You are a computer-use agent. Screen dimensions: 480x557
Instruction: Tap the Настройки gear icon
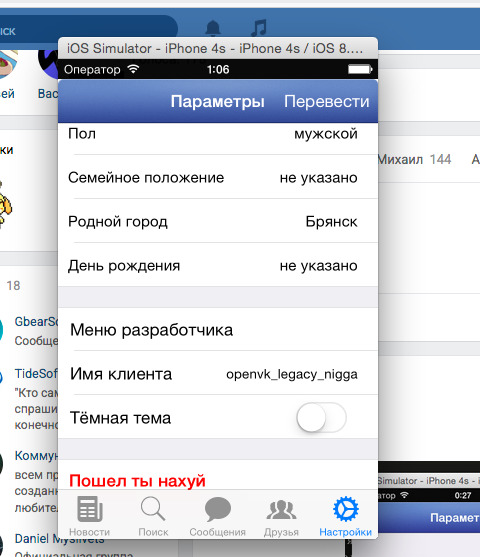point(346,509)
